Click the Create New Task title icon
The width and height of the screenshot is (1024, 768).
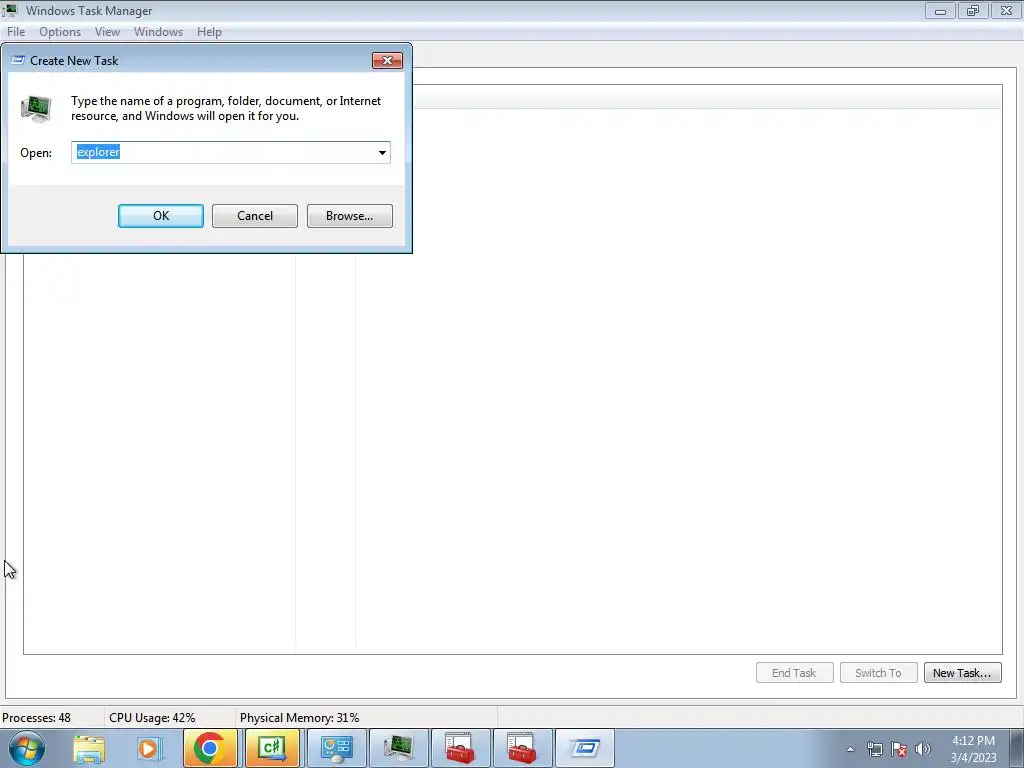pyautogui.click(x=18, y=60)
